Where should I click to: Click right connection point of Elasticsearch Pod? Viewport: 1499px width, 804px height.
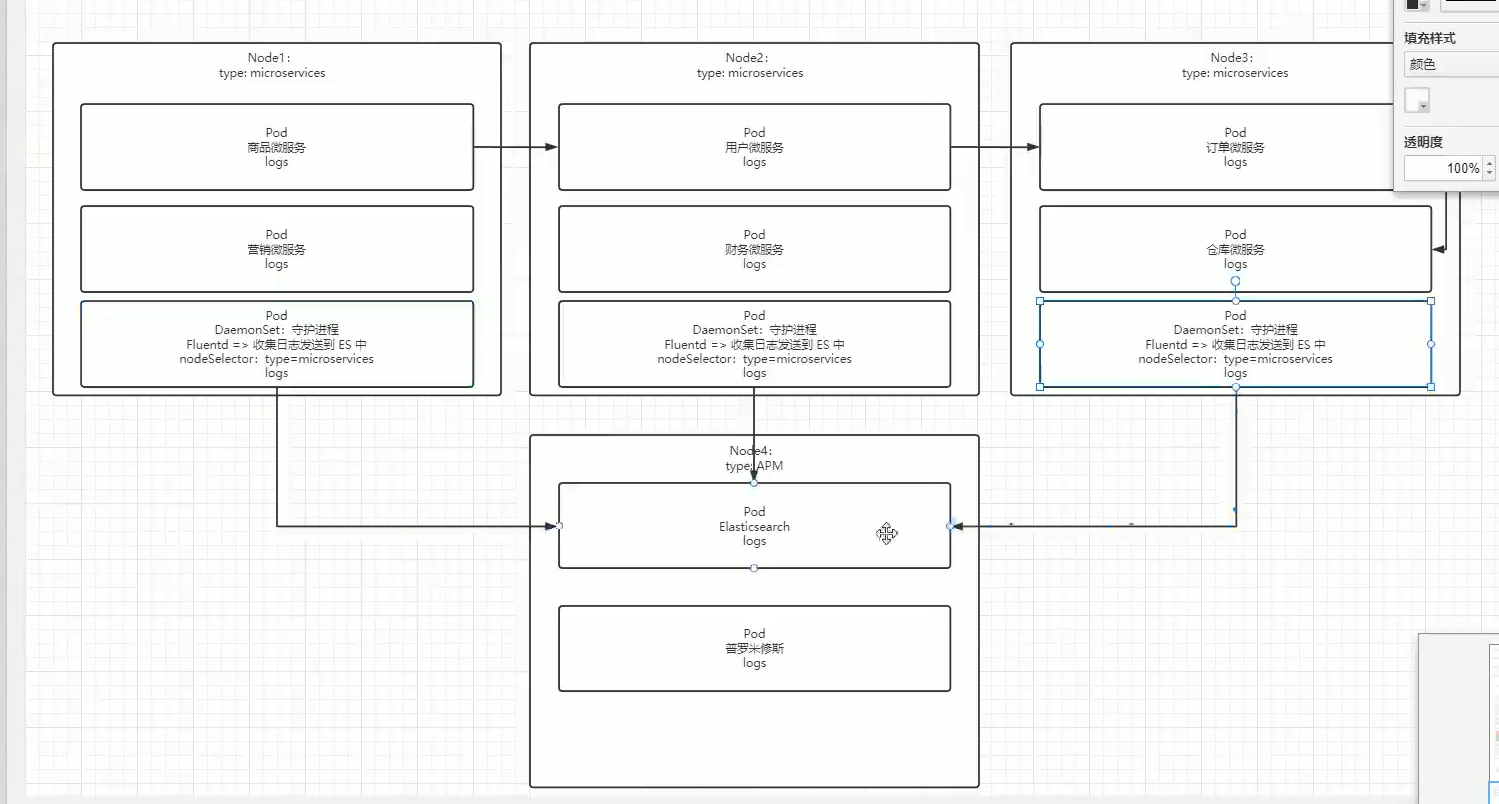pyautogui.click(x=949, y=526)
